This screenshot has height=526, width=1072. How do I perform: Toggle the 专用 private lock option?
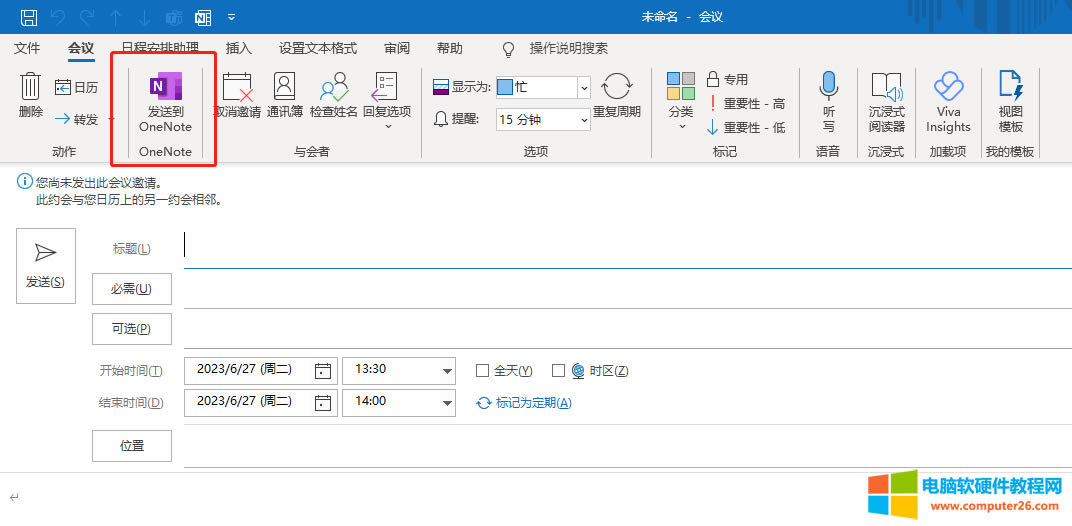tap(713, 79)
